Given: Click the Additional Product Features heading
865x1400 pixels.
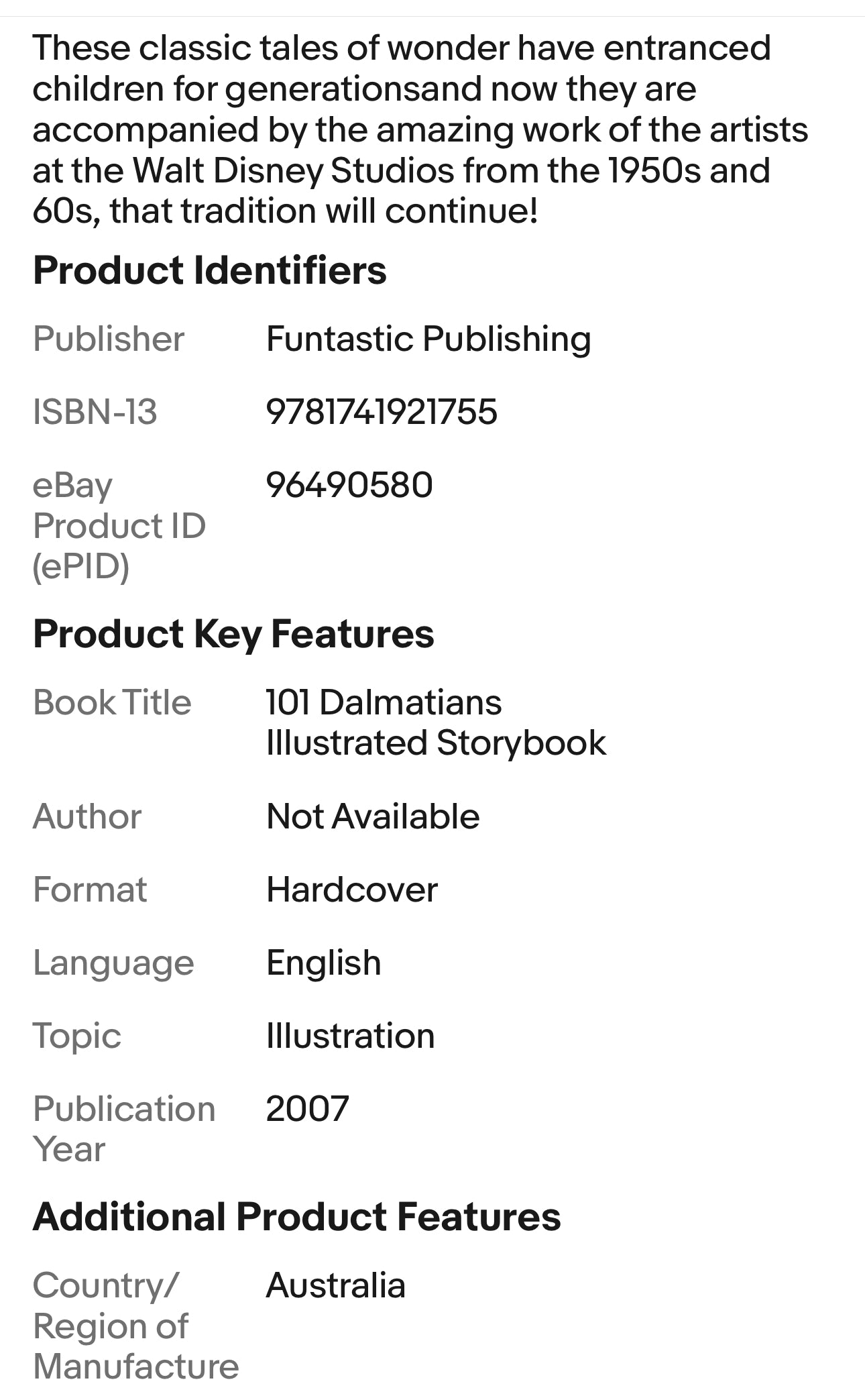Looking at the screenshot, I should (x=296, y=1217).
